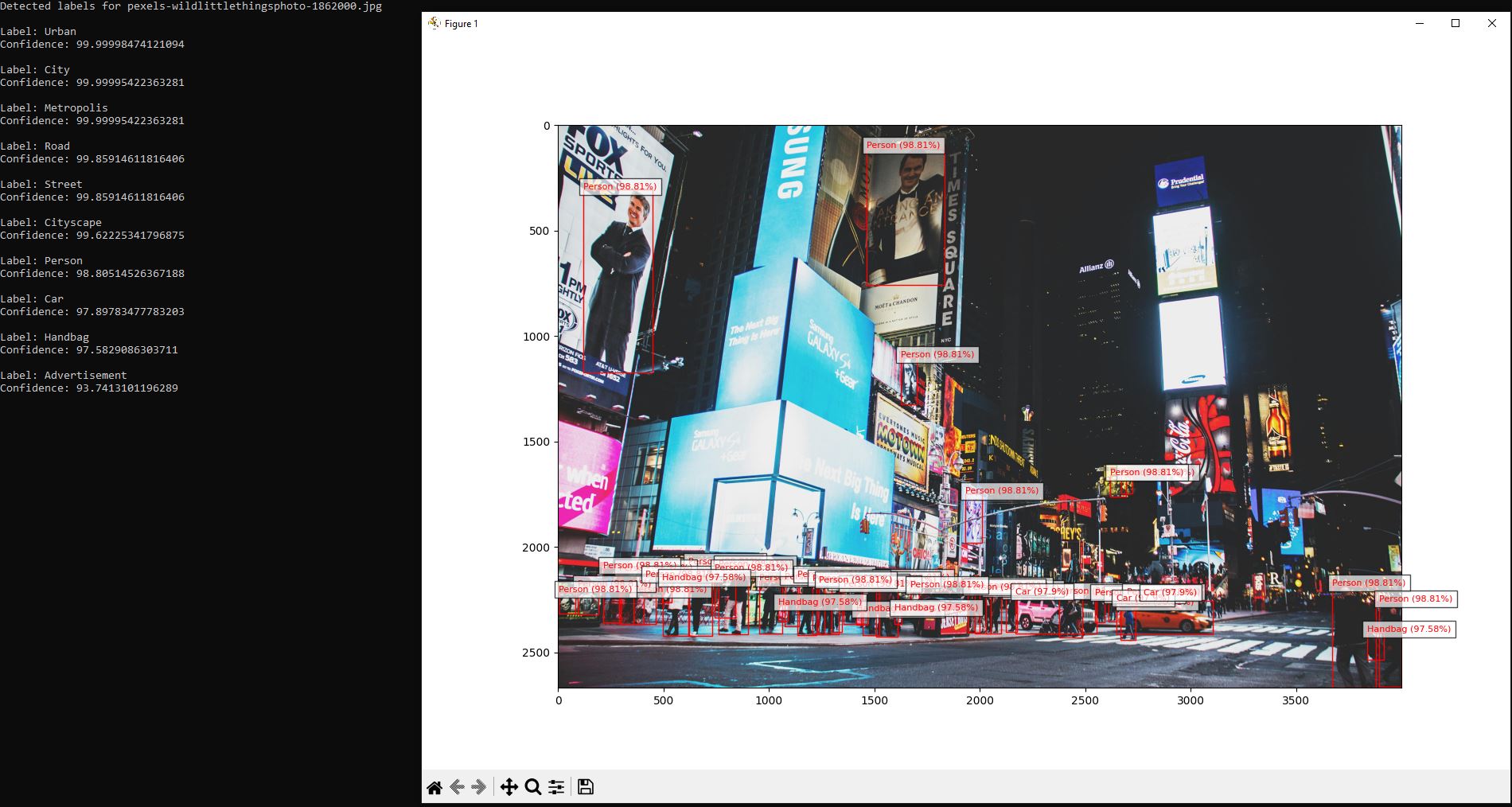The image size is (1512, 807).
Task: Maximize the Figure 1 window
Action: [x=1455, y=23]
